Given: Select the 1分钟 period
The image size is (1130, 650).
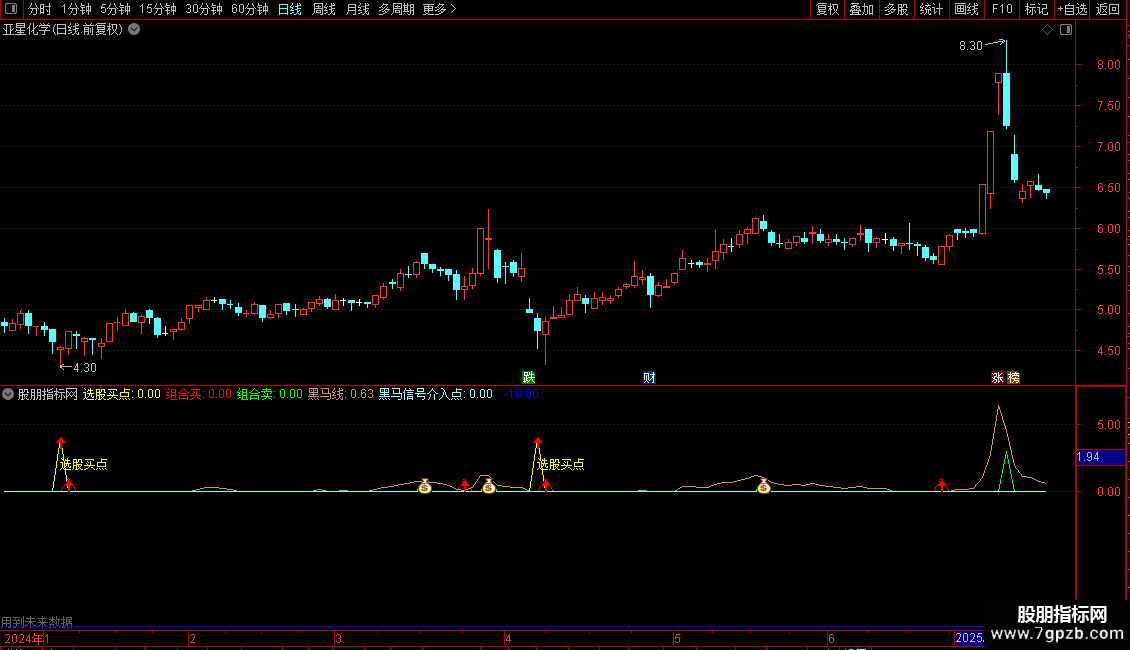Looking at the screenshot, I should pos(76,9).
